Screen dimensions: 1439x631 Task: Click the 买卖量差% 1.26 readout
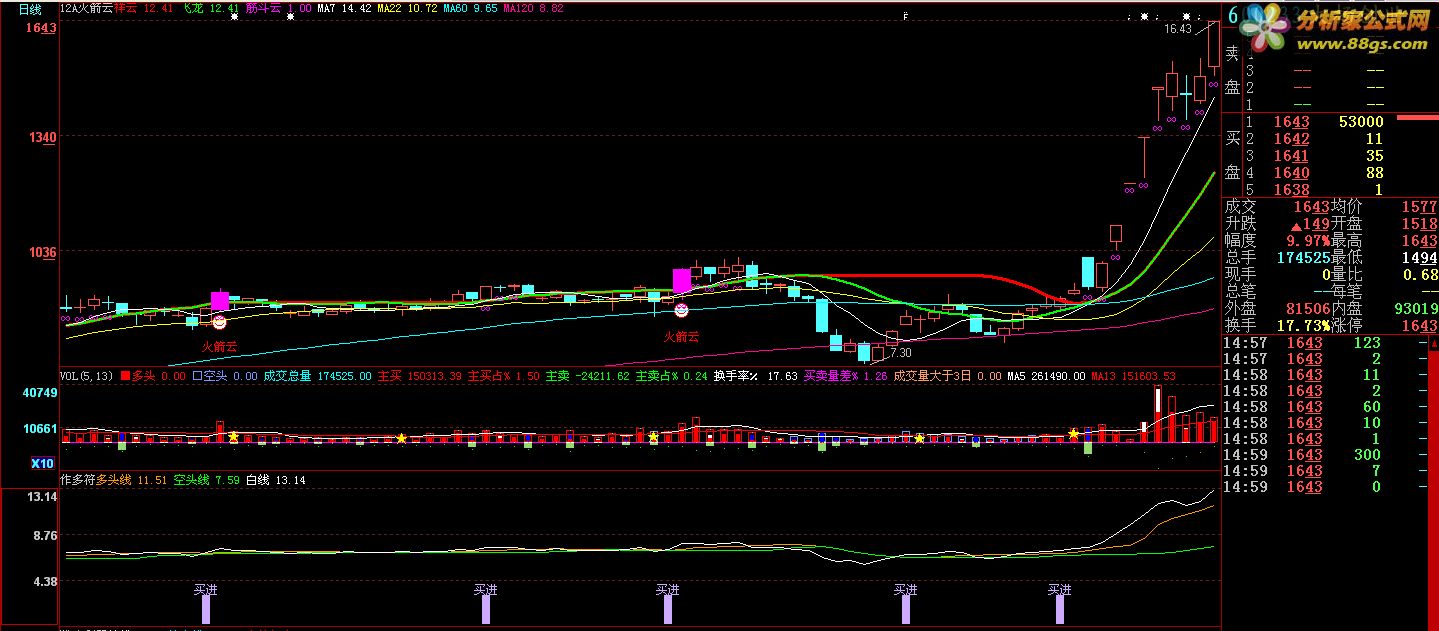[845, 377]
